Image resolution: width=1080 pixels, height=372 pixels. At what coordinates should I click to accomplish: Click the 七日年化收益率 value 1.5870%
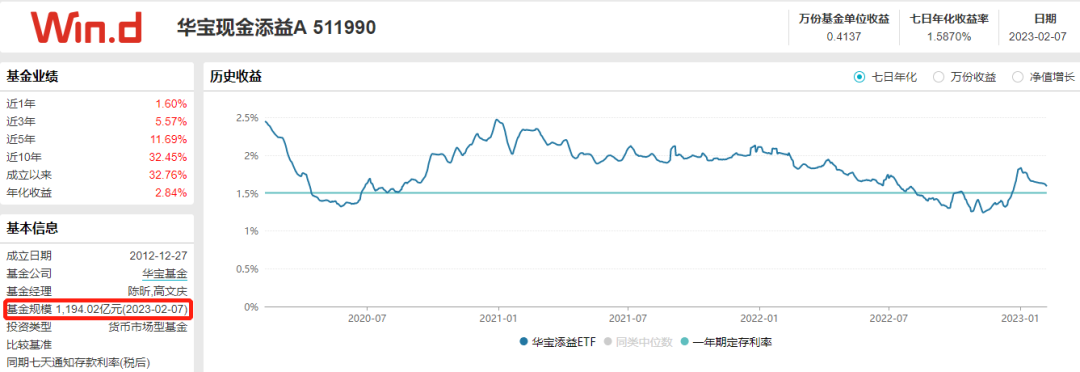(x=948, y=37)
